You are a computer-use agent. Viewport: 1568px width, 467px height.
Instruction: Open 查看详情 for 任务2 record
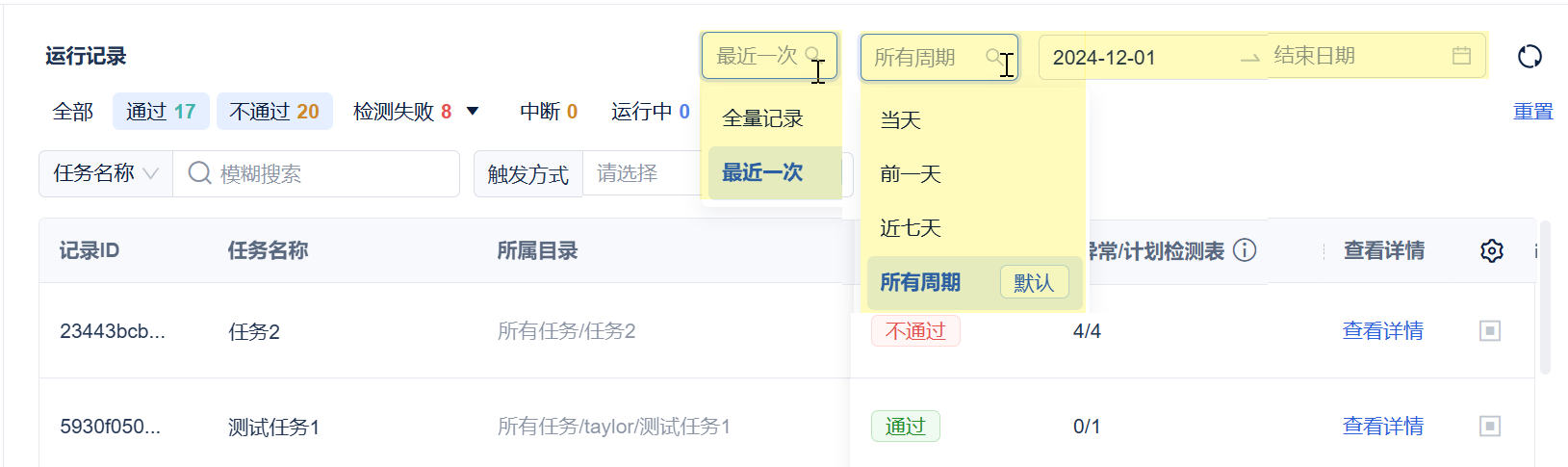[x=1382, y=331]
